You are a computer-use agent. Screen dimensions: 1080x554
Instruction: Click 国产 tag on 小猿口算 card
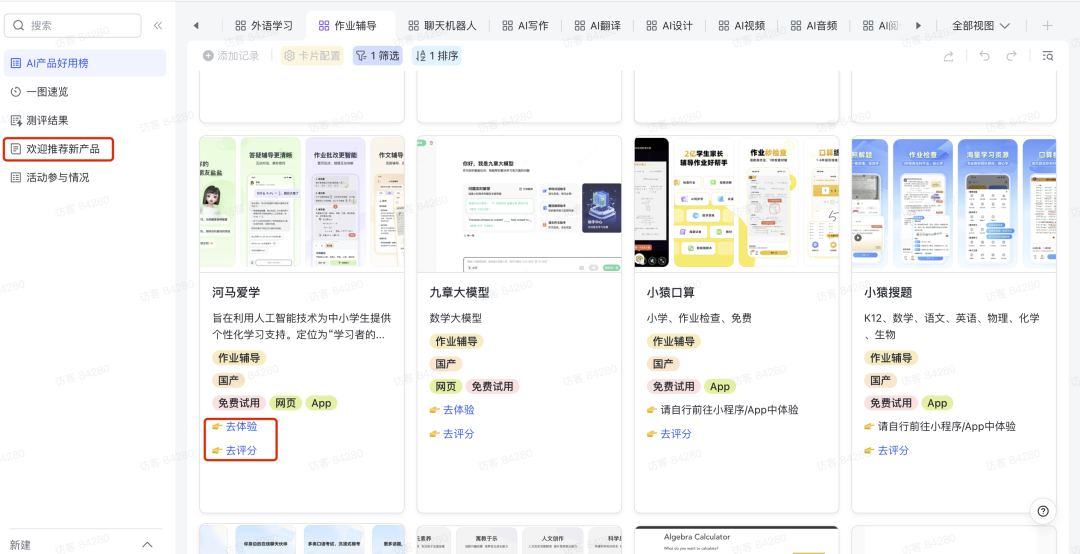pyautogui.click(x=663, y=364)
